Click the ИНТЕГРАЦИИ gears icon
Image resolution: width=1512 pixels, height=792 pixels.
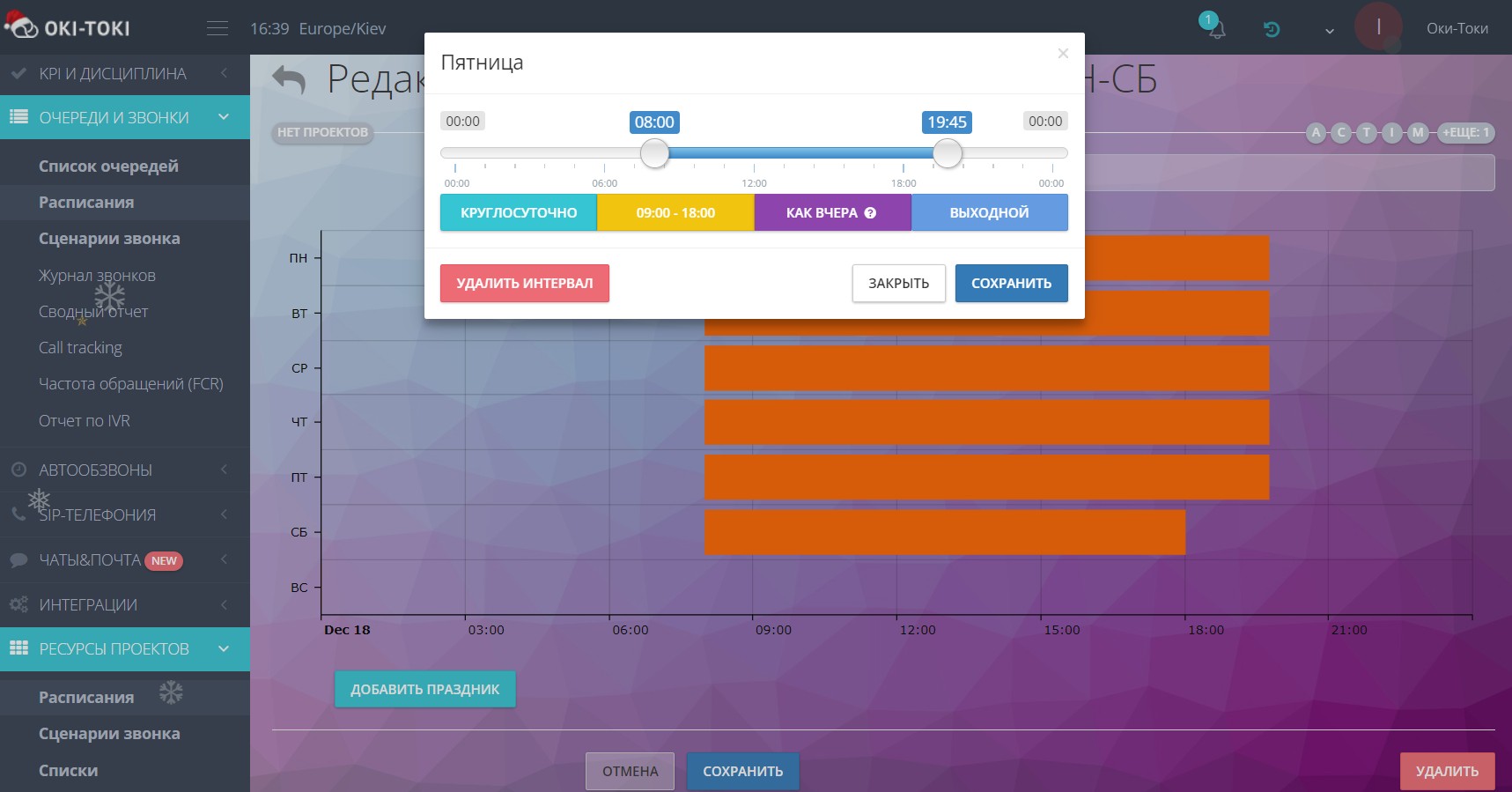(18, 604)
